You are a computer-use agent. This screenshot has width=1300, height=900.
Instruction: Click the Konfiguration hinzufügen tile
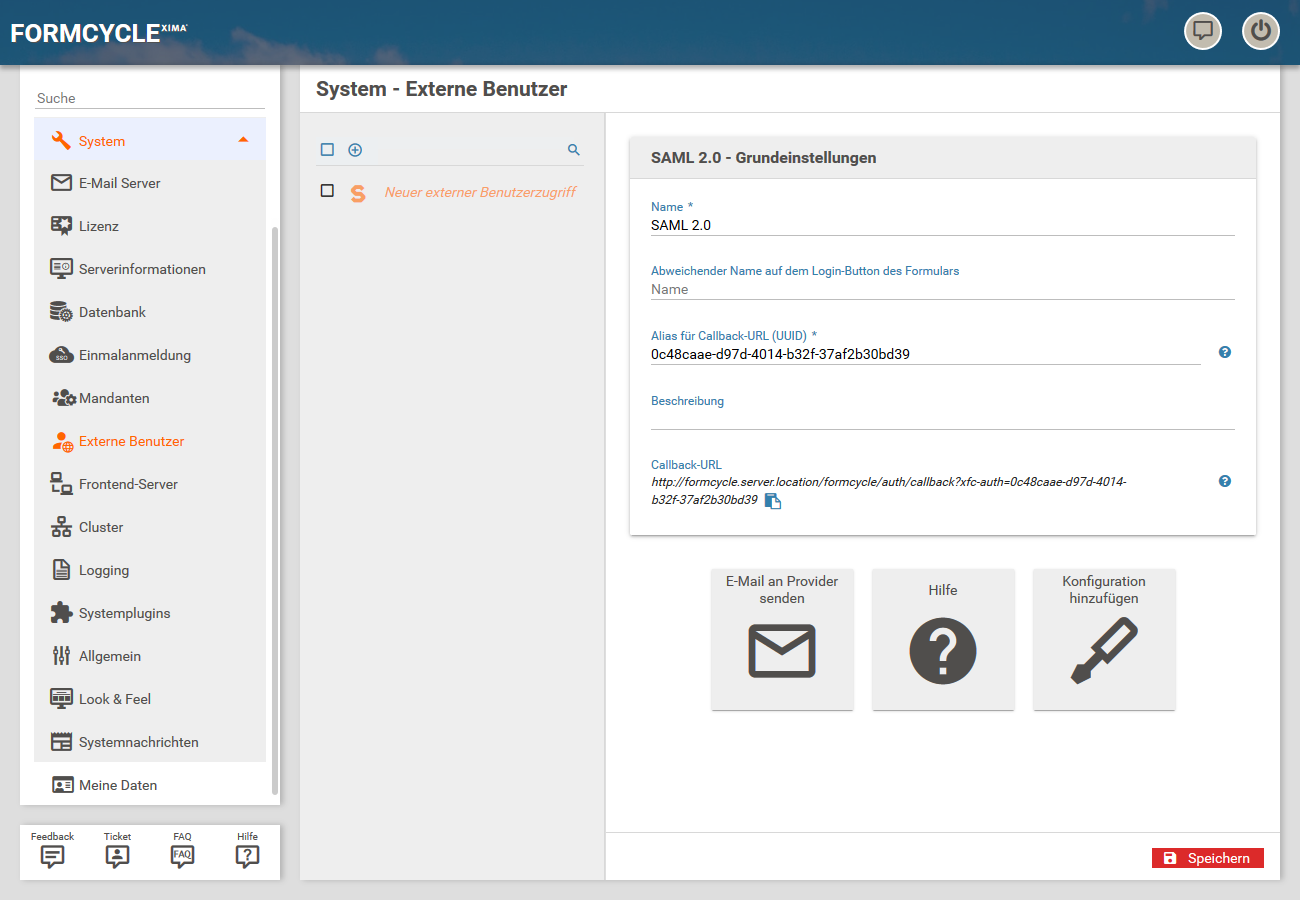[1104, 640]
